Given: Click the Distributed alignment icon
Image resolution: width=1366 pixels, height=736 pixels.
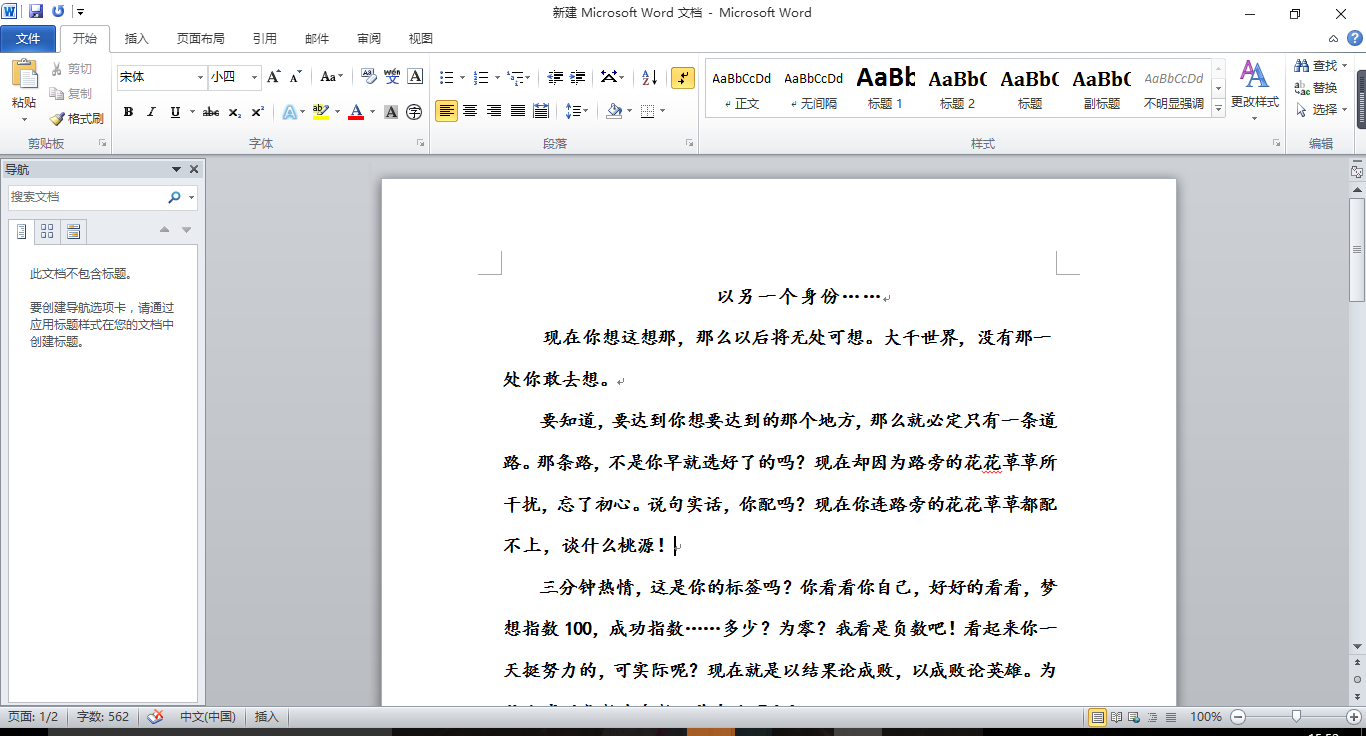Looking at the screenshot, I should pos(541,111).
